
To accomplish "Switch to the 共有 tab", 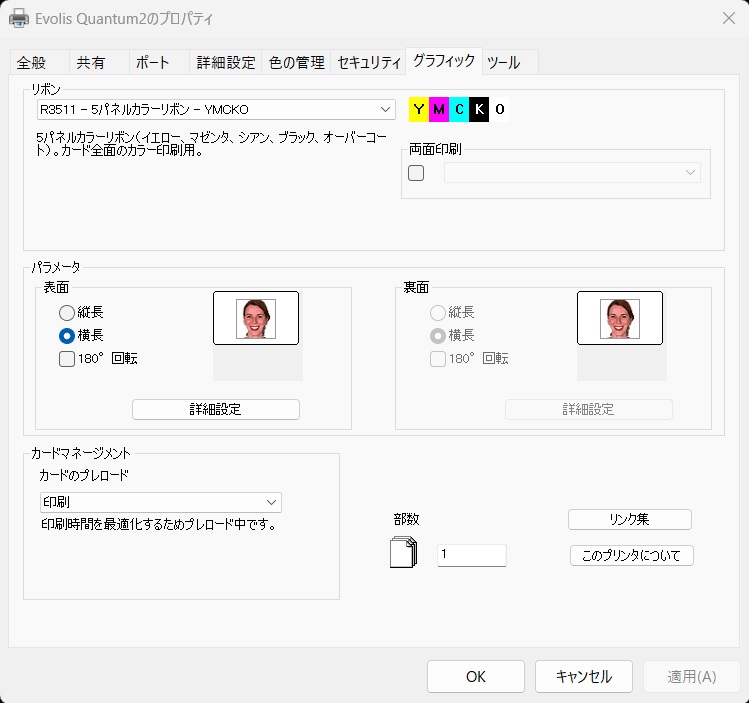I will (x=99, y=63).
